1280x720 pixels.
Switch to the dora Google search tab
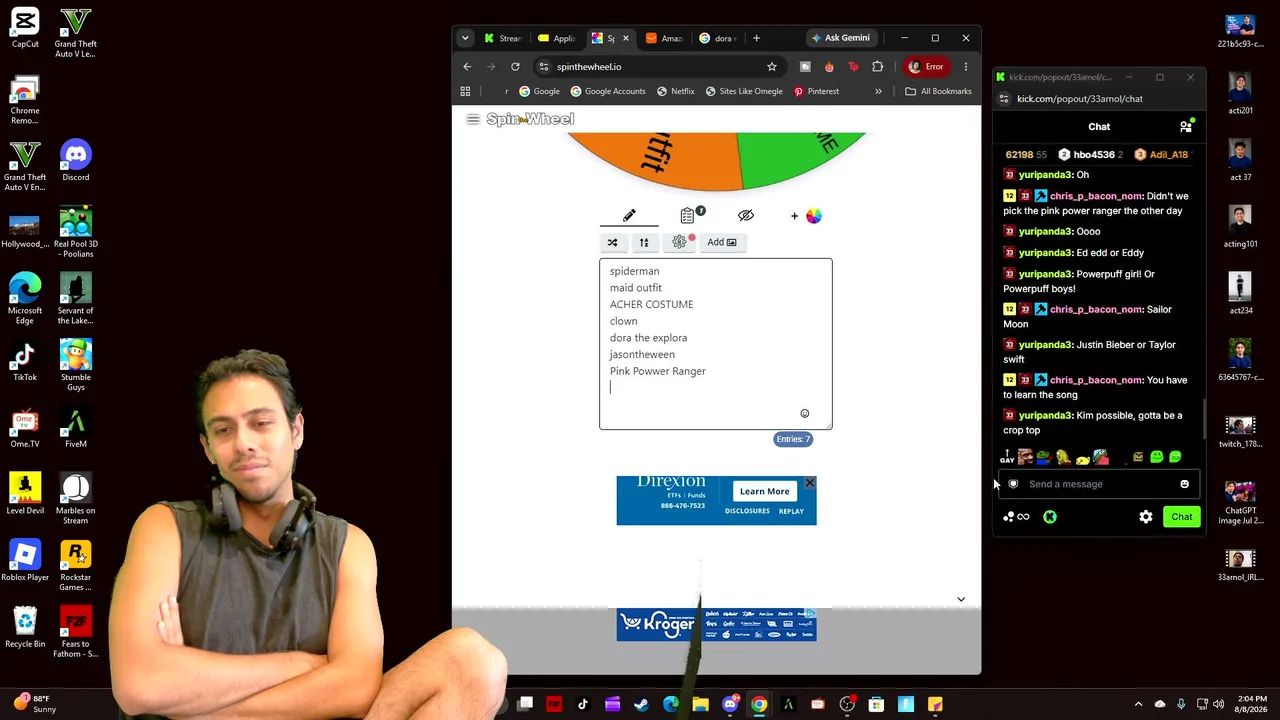(x=717, y=38)
